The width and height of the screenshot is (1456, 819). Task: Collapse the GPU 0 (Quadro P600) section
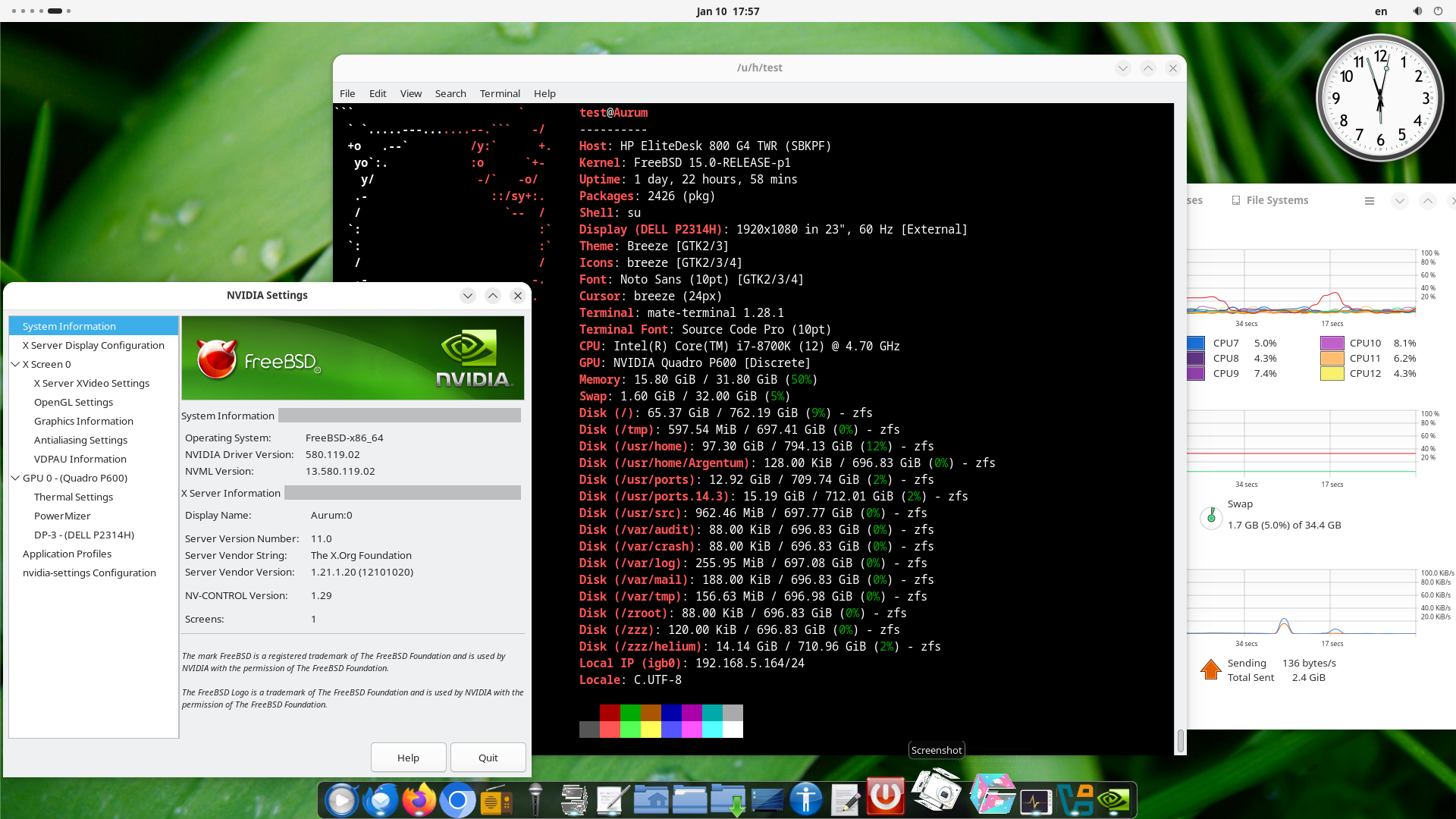coord(15,478)
